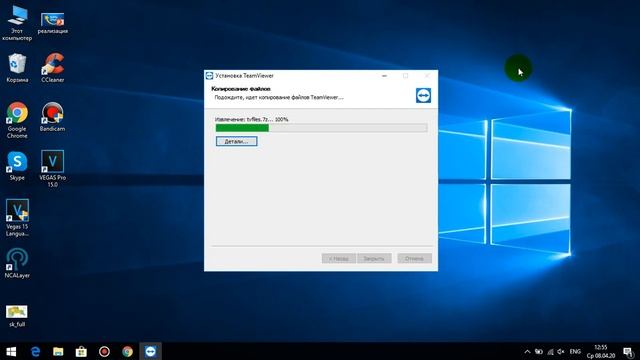The image size is (640, 360).
Task: Launch CCleaner from the desktop
Action: click(52, 68)
